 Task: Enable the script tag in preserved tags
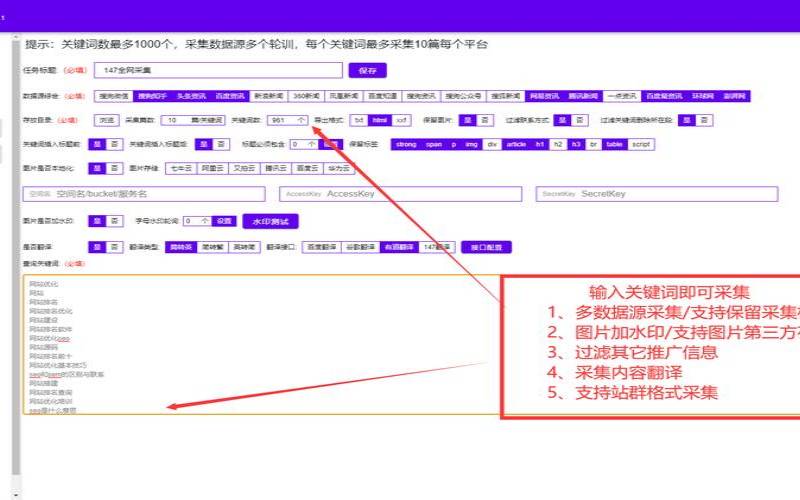(641, 144)
